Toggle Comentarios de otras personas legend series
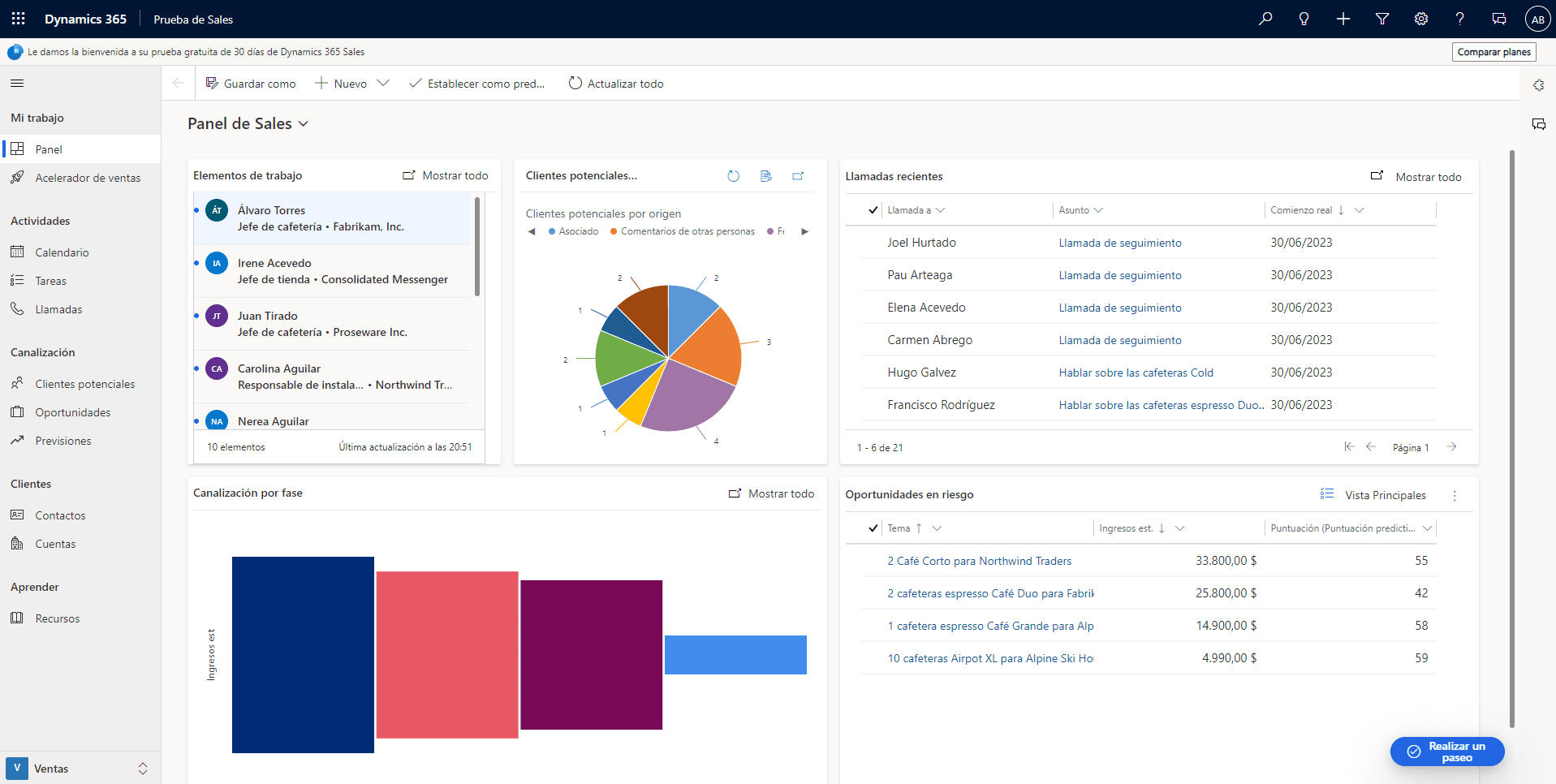1556x784 pixels. (x=682, y=231)
